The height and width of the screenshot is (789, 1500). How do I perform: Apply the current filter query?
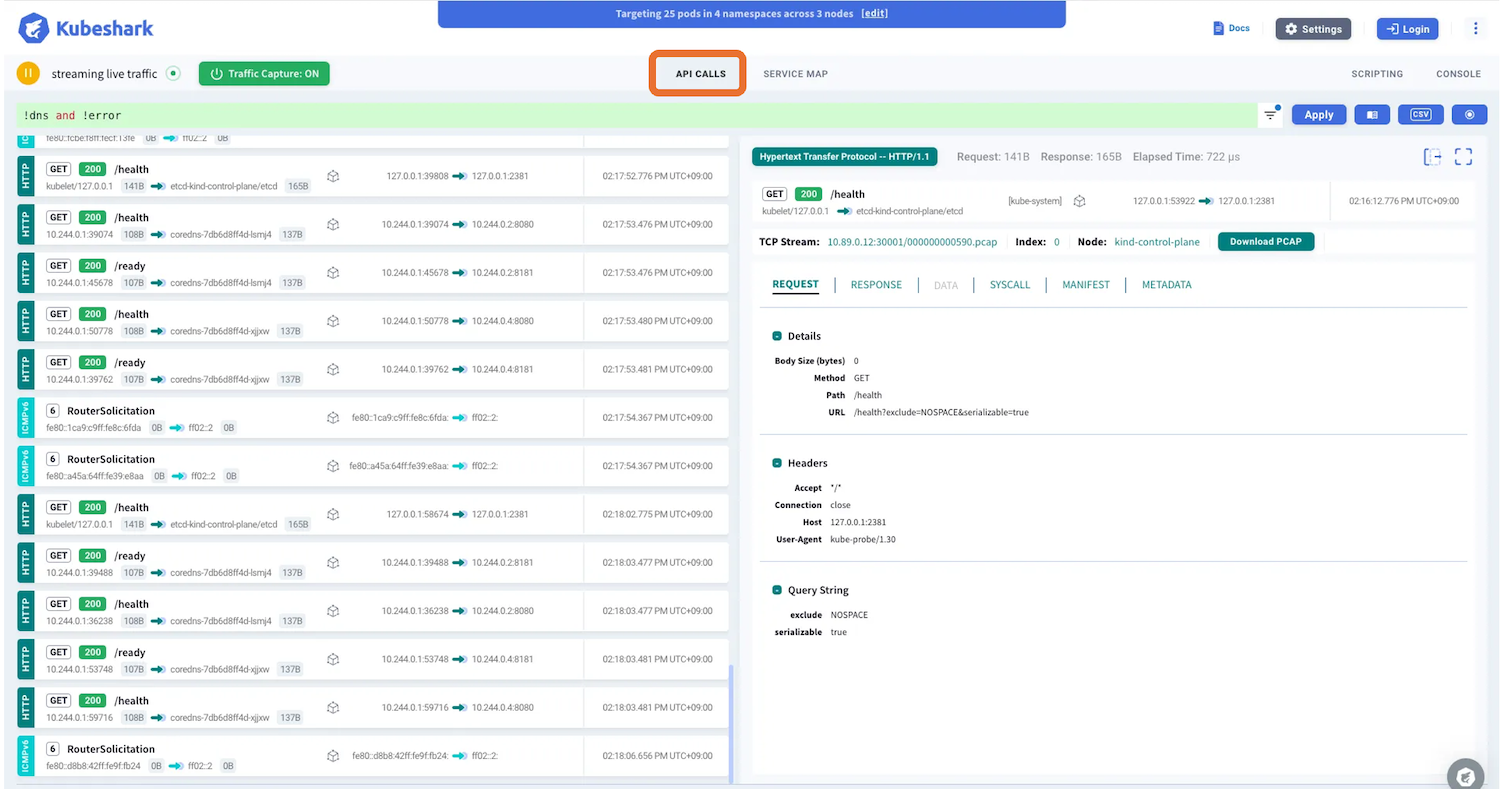(1319, 114)
